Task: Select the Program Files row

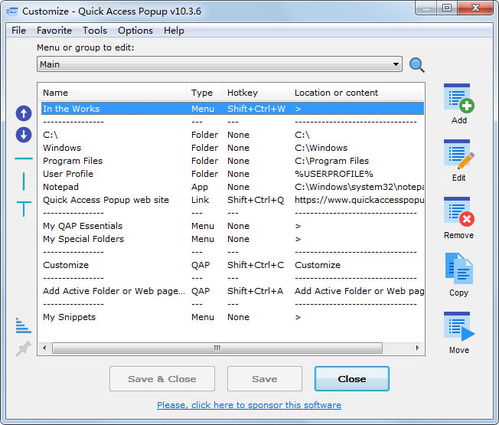Action: pos(232,161)
